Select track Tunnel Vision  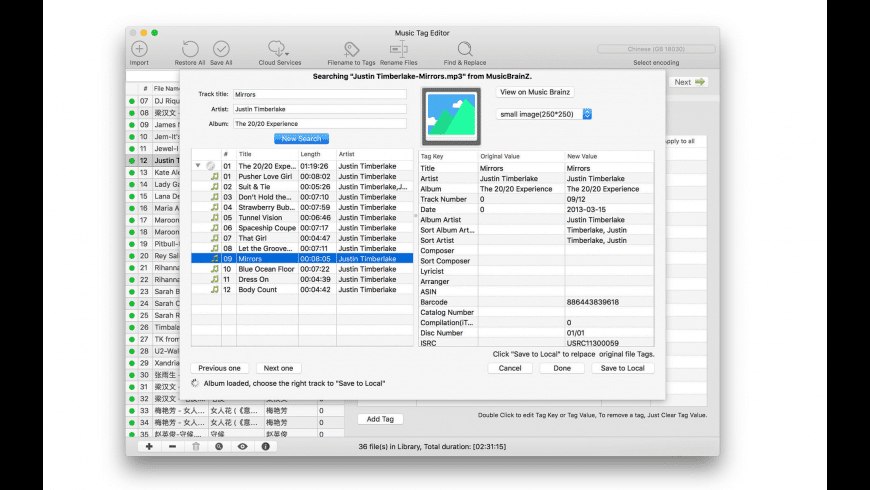coord(302,218)
